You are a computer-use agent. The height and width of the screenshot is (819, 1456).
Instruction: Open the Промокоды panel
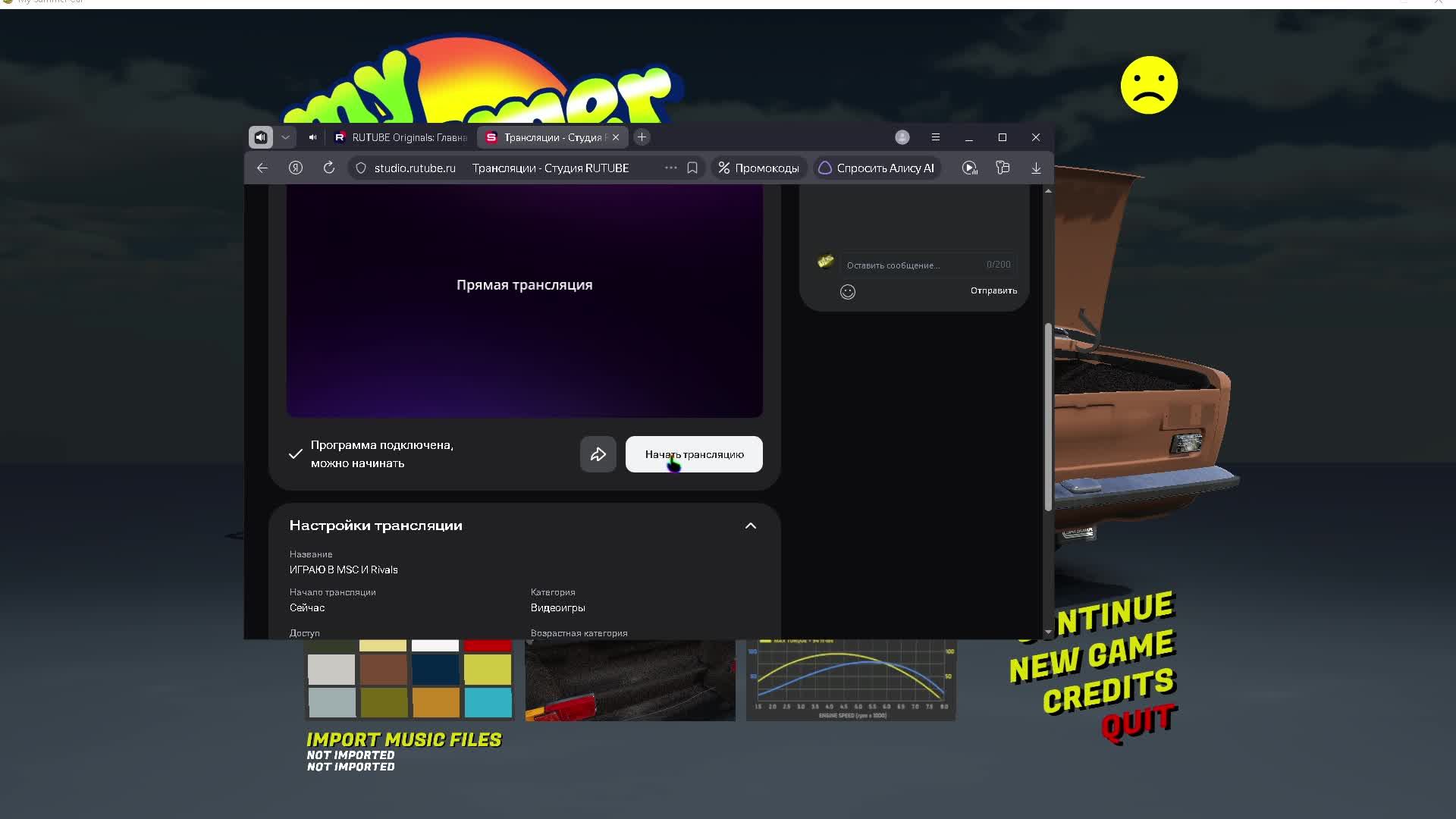[758, 168]
